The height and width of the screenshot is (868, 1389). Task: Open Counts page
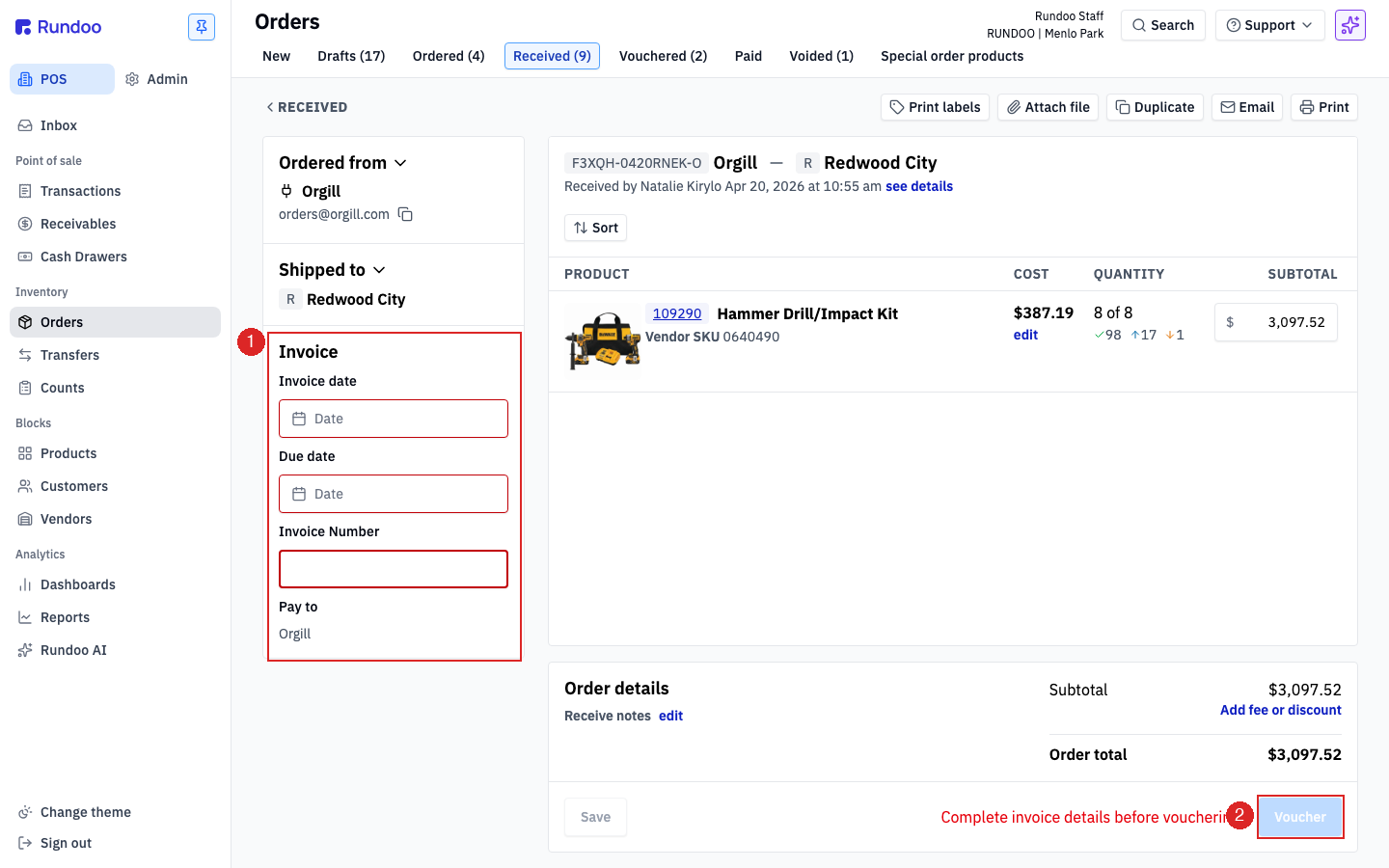point(115,388)
